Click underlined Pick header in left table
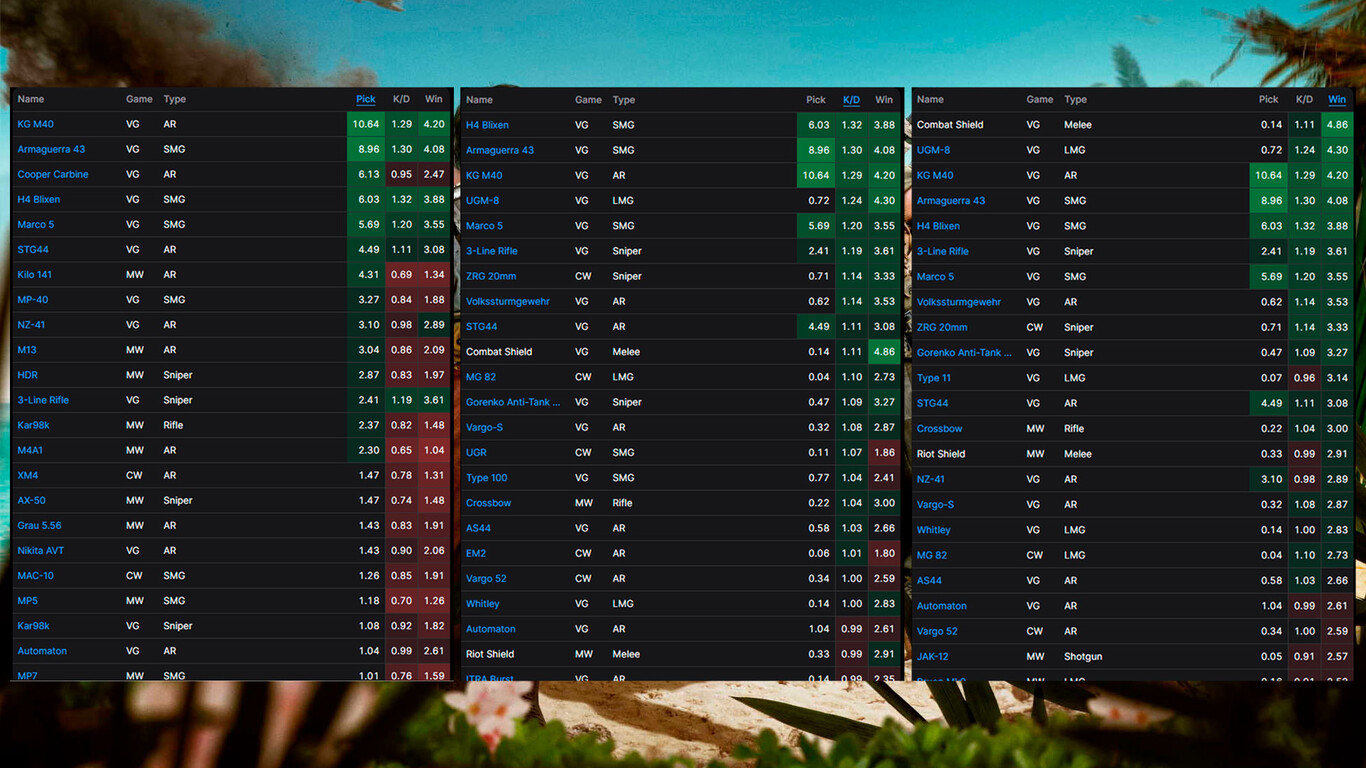This screenshot has width=1366, height=768. 366,99
